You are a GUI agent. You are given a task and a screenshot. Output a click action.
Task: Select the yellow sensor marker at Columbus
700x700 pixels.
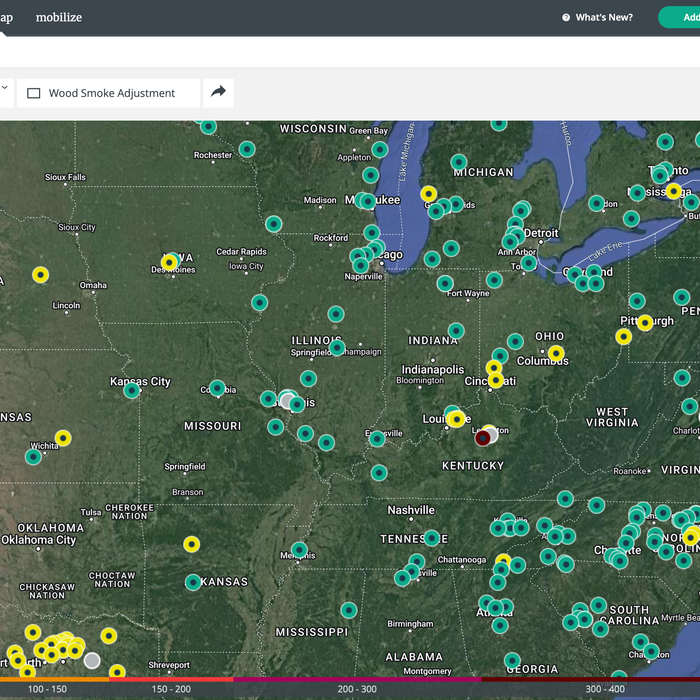click(x=556, y=353)
